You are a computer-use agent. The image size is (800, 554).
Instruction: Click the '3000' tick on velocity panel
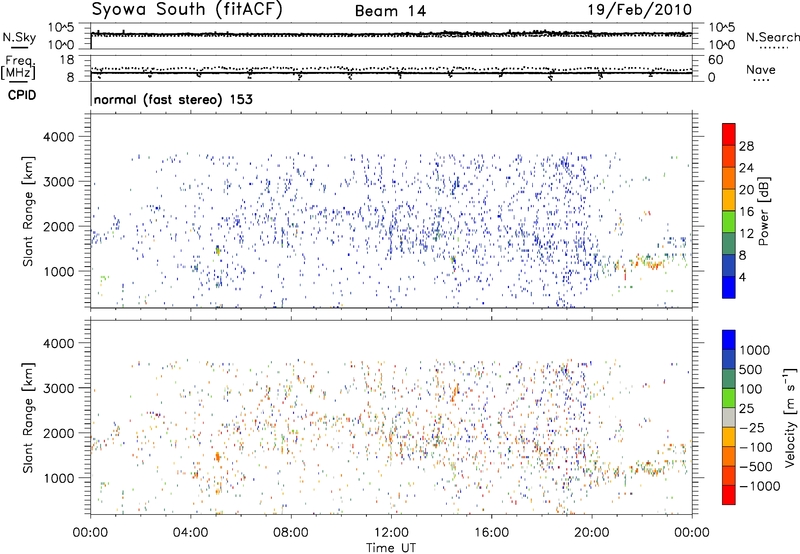click(x=58, y=388)
